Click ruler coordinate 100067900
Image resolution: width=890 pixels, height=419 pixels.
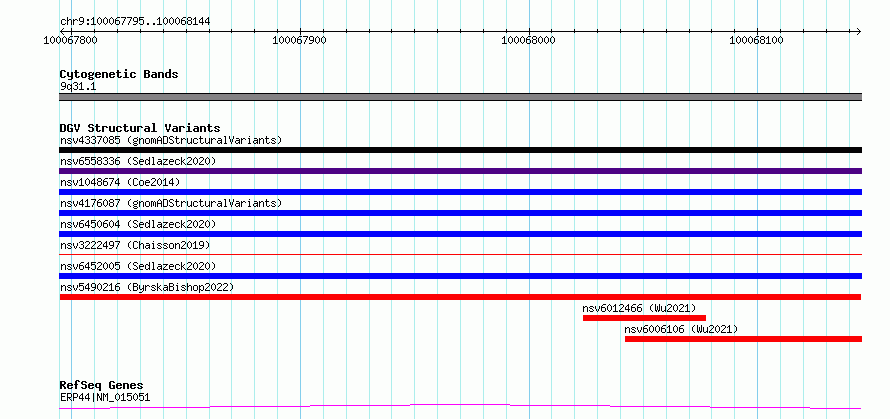coord(299,40)
